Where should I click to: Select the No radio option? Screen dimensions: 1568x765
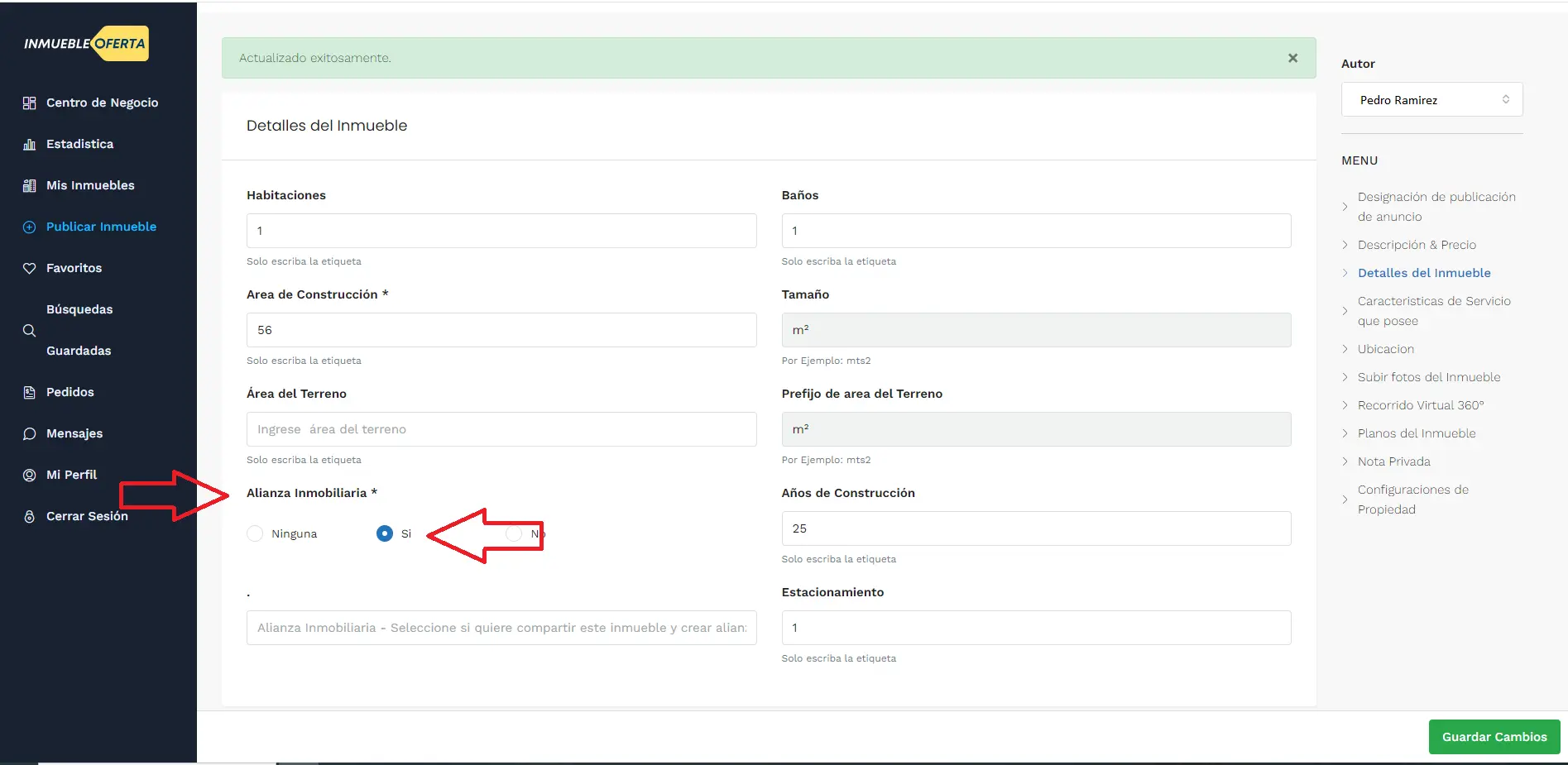tap(514, 533)
